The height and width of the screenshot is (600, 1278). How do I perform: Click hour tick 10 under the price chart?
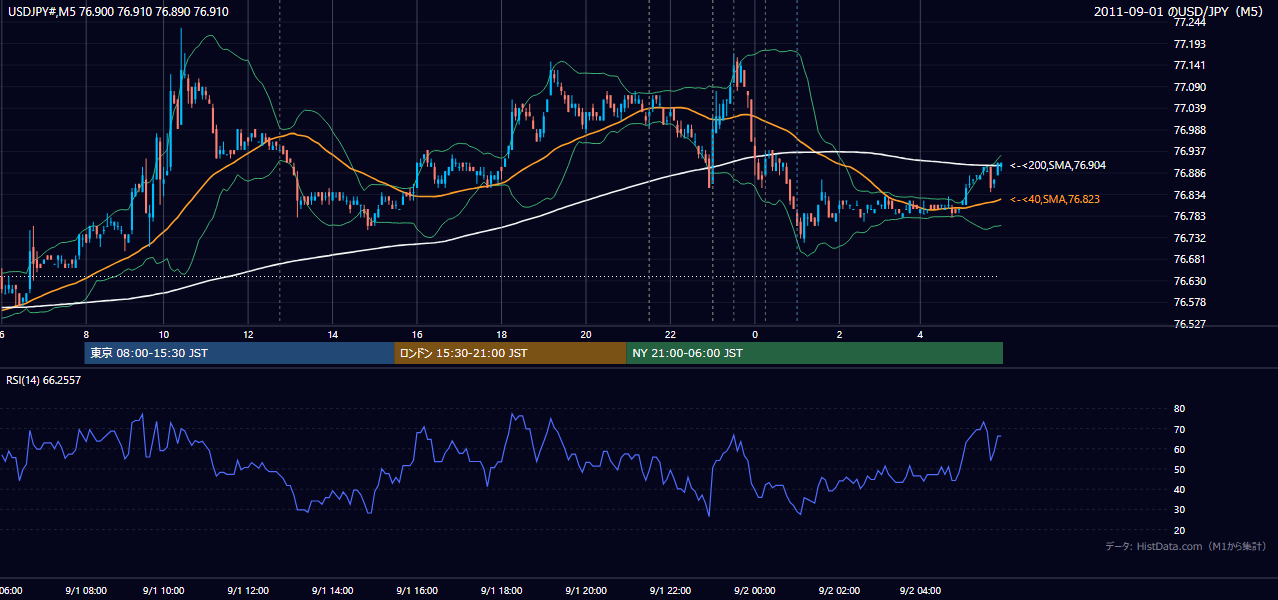tap(164, 335)
